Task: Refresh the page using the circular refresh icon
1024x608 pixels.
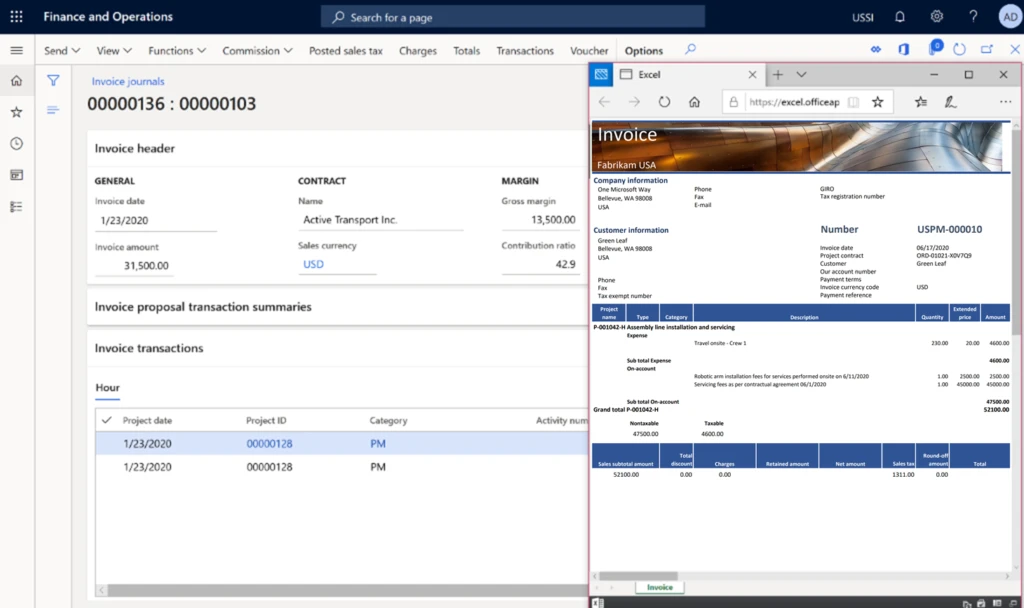Action: click(x=958, y=49)
